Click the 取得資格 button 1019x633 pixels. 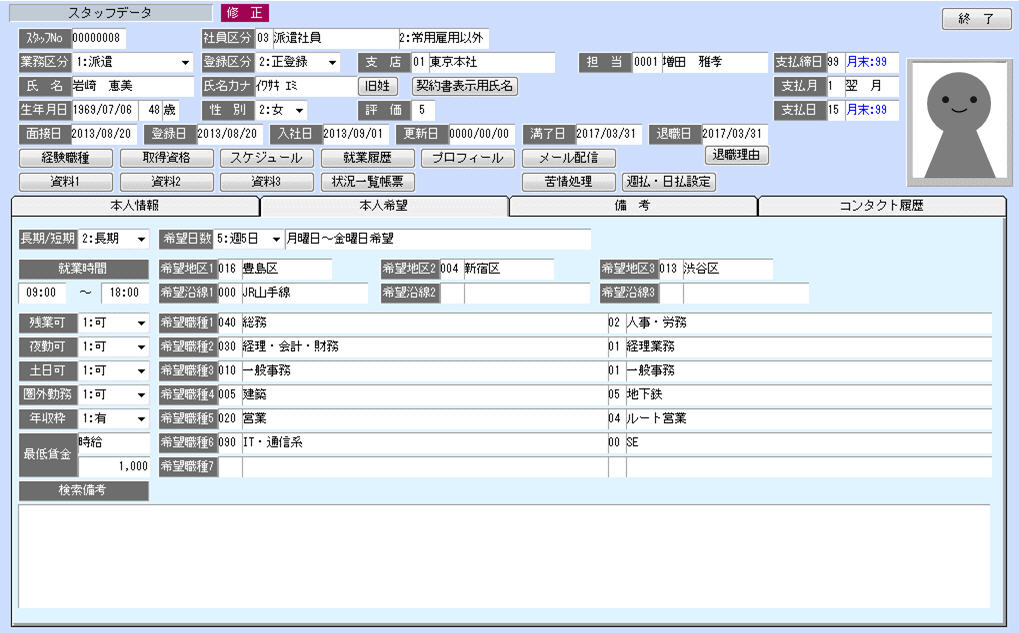(167, 158)
